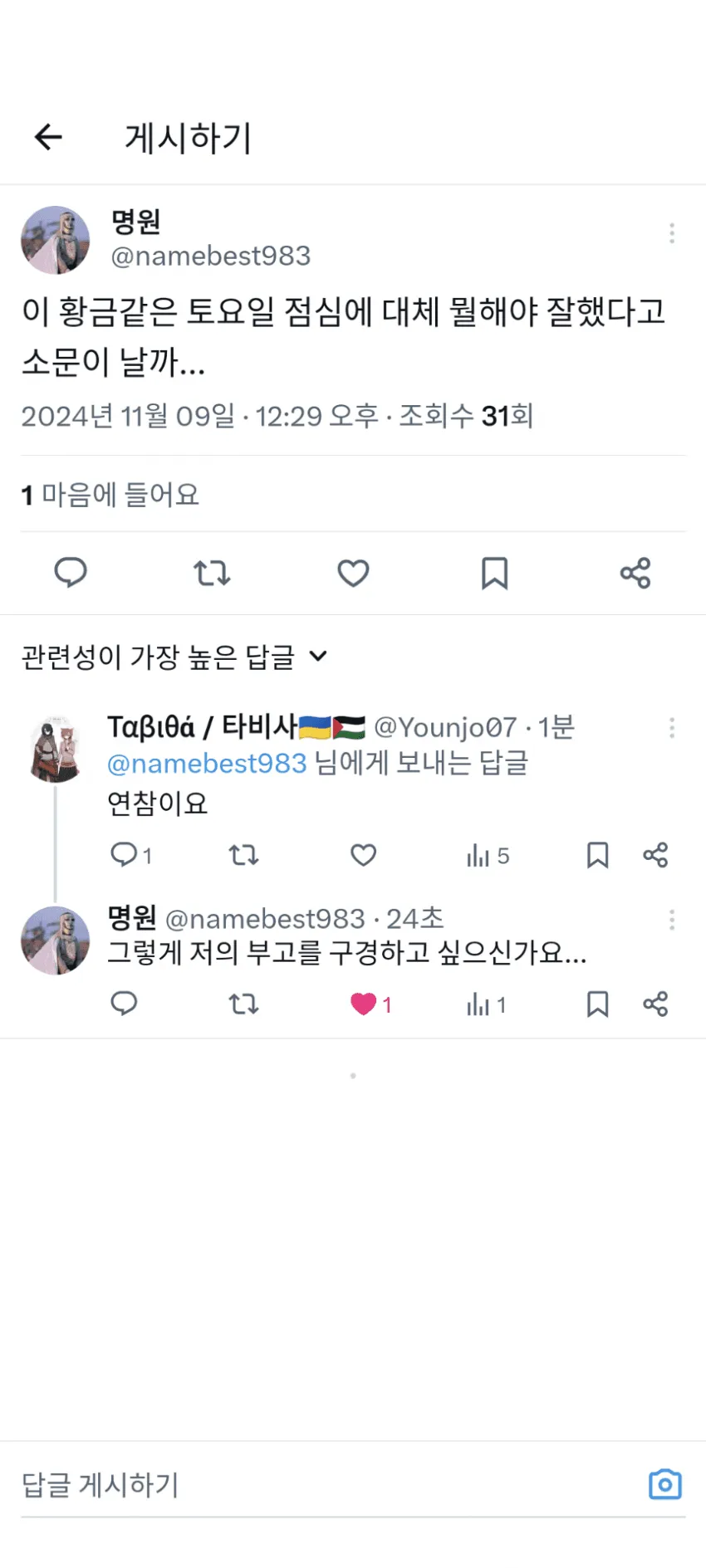The height and width of the screenshot is (1568, 706).
Task: Open the @namebest983 mention link
Action: [x=207, y=764]
